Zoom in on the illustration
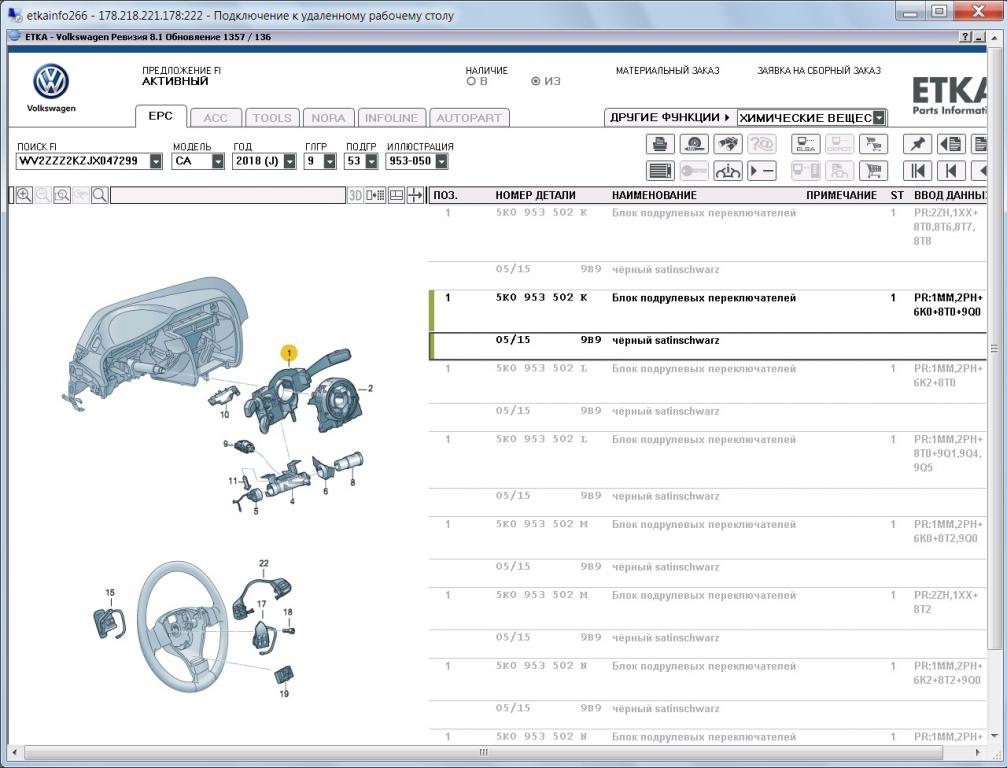This screenshot has height=768, width=1007. click(x=24, y=195)
